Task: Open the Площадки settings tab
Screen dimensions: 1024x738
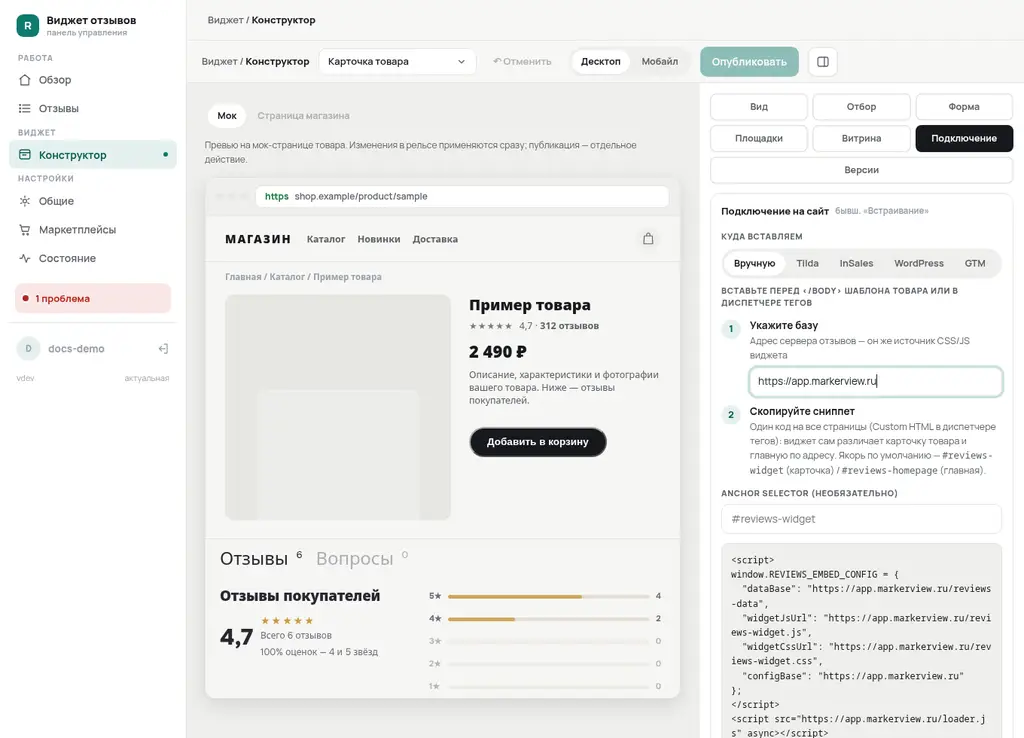Action: click(759, 138)
